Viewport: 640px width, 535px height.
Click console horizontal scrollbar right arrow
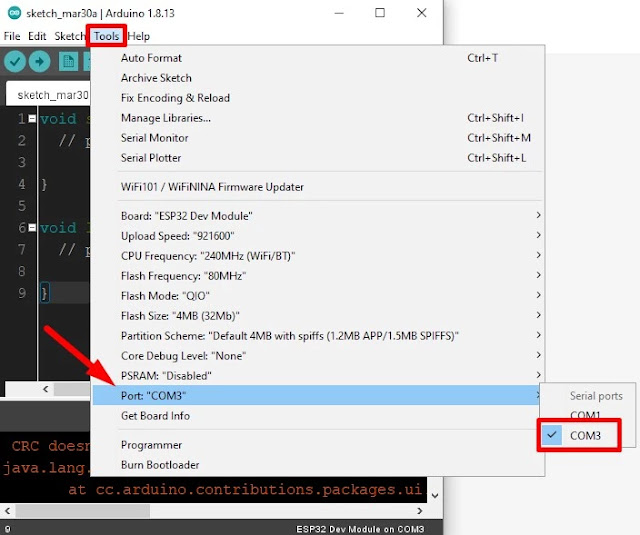tap(420, 511)
